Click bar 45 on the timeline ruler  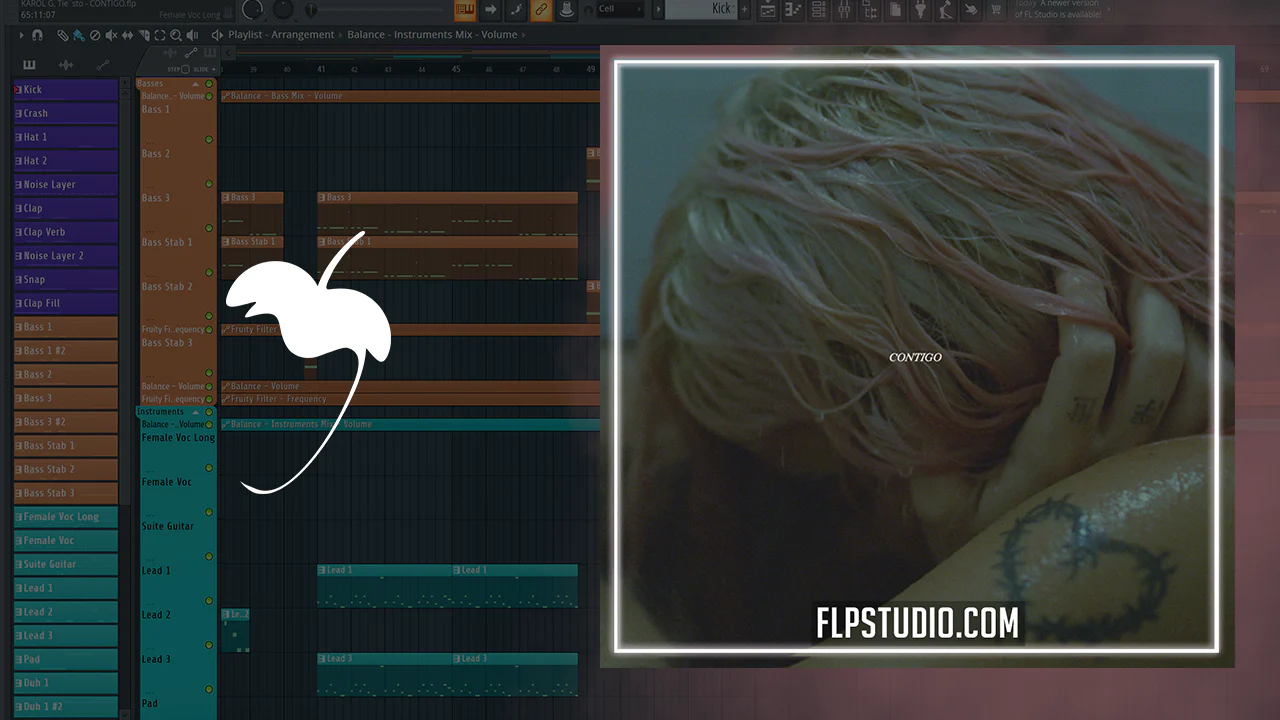click(456, 69)
